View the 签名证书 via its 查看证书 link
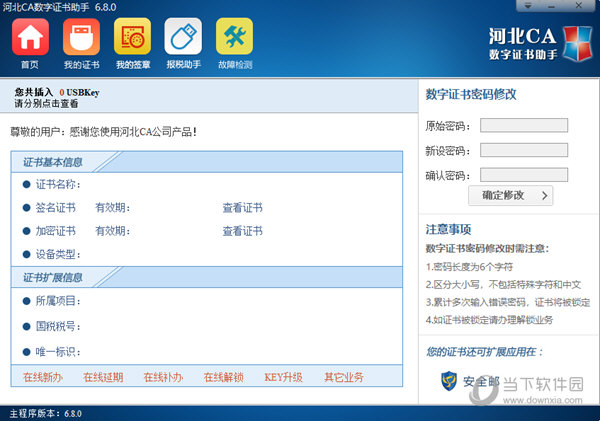This screenshot has height=421, width=600. click(243, 208)
